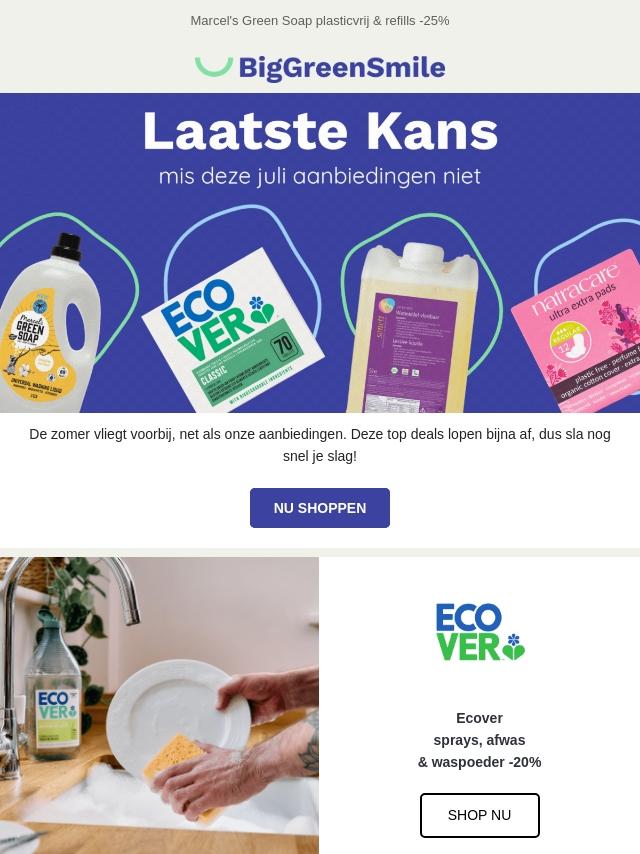Click the green smile icon in logo
Viewport: 640px width, 854px height.
tap(214, 66)
